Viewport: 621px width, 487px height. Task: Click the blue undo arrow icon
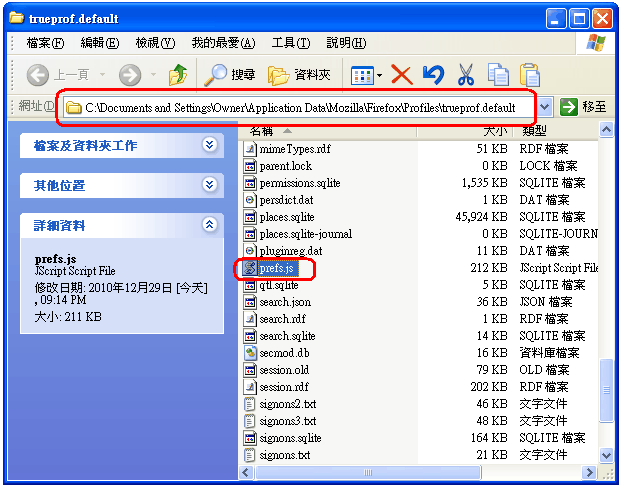[x=434, y=74]
